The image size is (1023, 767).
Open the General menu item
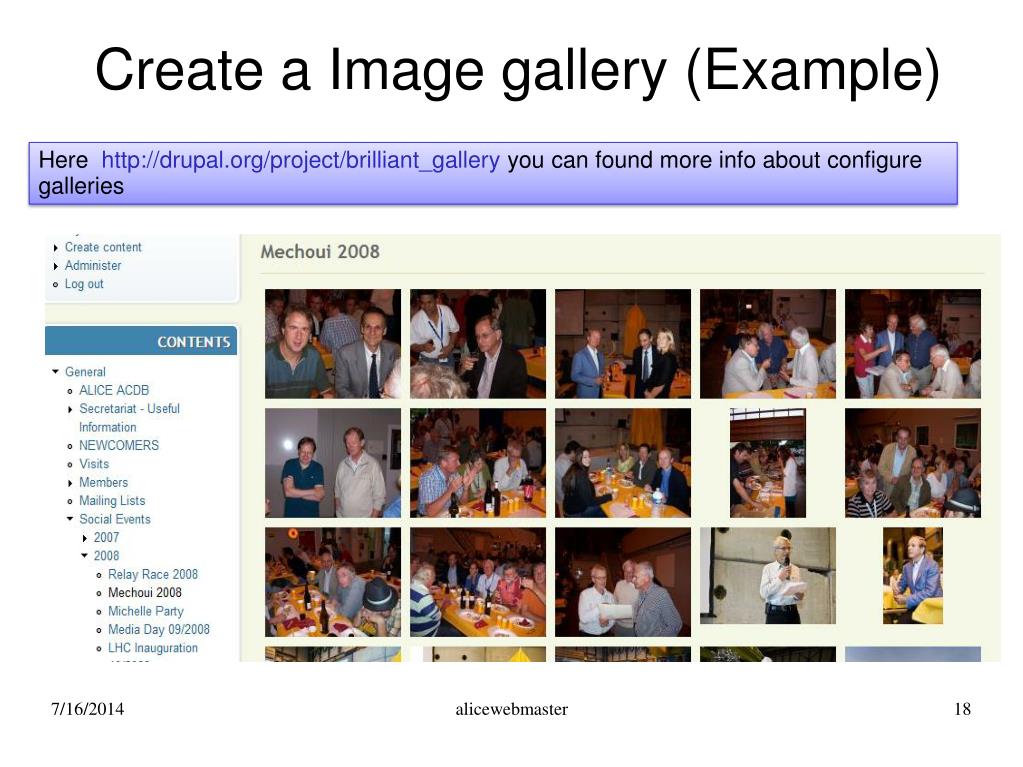click(85, 372)
